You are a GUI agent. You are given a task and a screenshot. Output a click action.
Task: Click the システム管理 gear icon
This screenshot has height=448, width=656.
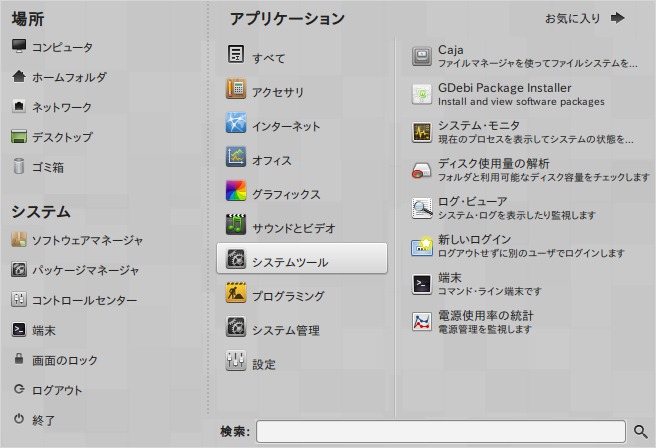pos(236,327)
